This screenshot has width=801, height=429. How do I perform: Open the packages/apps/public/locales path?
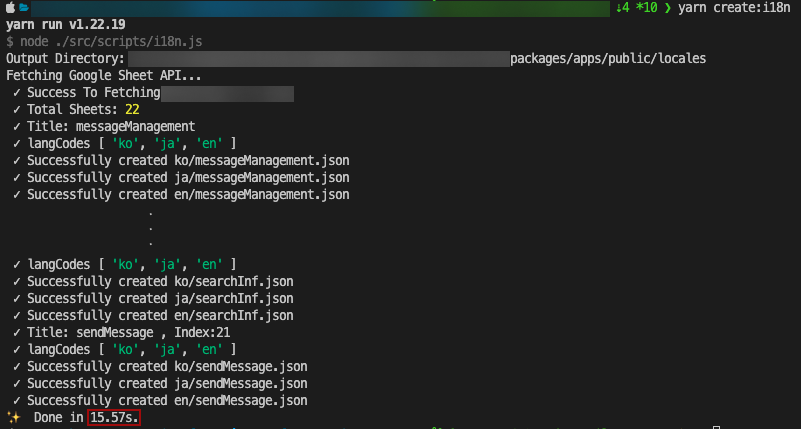click(607, 59)
